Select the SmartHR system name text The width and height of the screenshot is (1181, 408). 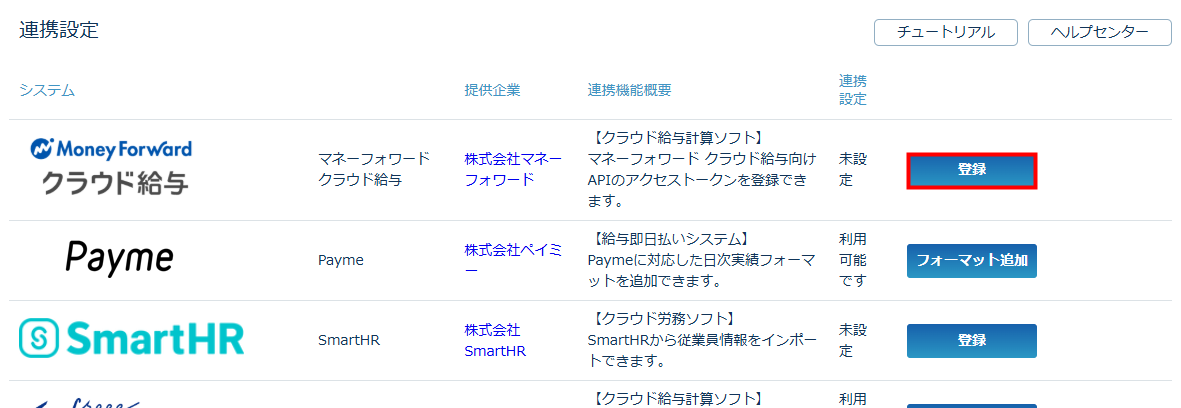[x=348, y=340]
